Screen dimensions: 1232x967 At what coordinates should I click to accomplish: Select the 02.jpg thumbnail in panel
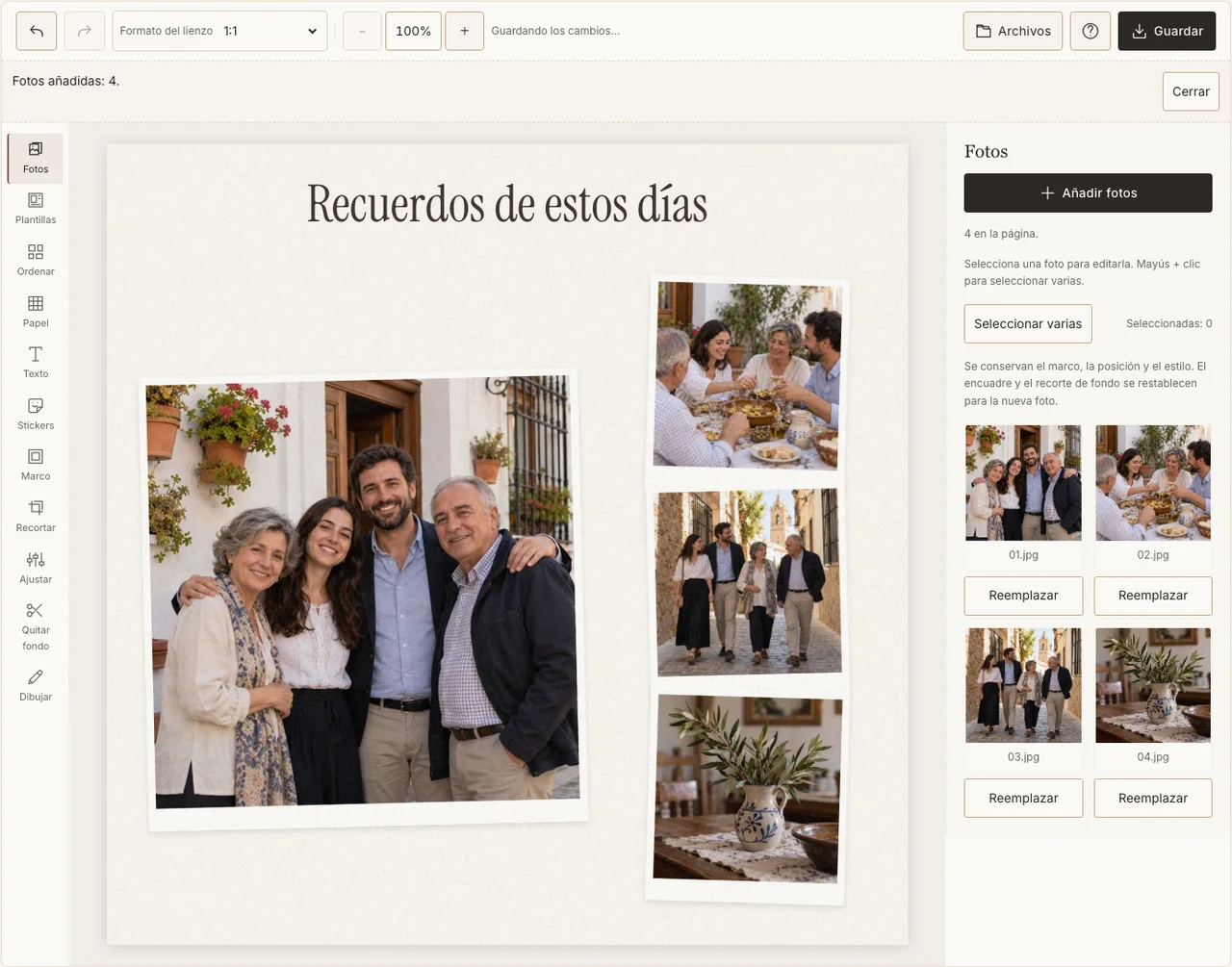1153,483
